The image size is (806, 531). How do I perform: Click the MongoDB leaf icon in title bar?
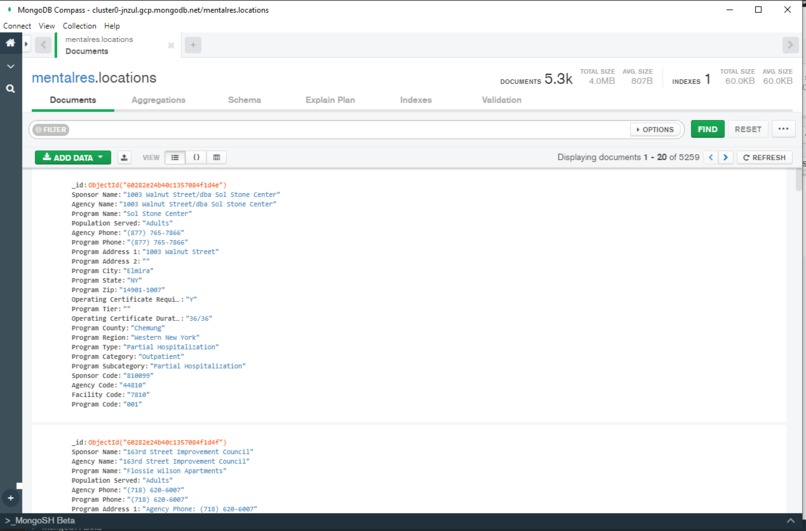coord(9,10)
